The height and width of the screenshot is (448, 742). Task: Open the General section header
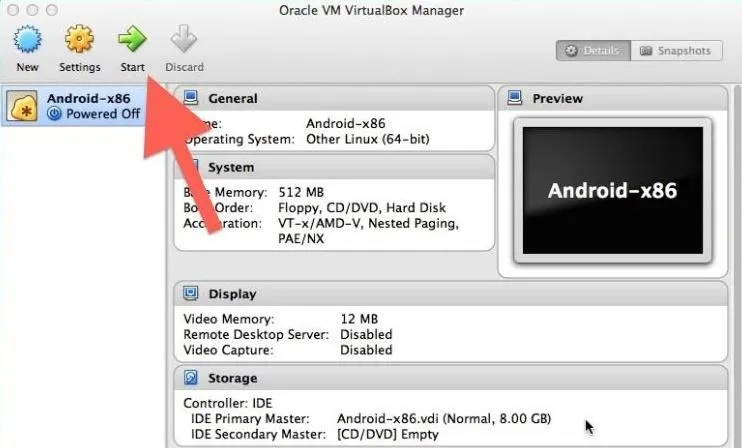click(x=334, y=98)
